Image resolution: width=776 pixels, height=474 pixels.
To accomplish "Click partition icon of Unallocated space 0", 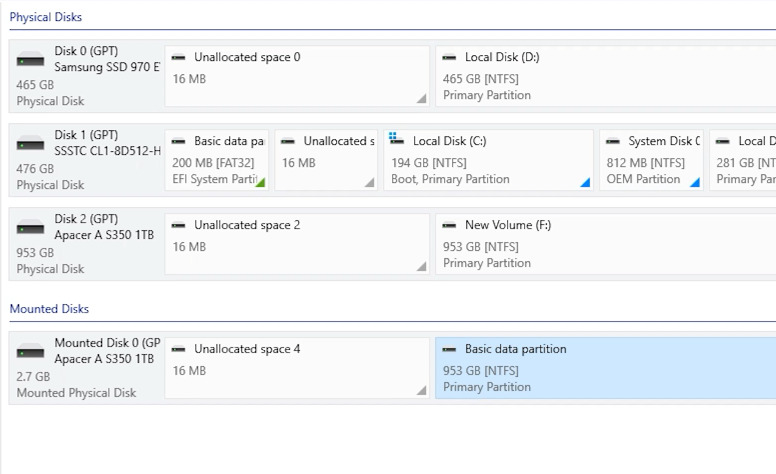I will [x=179, y=57].
